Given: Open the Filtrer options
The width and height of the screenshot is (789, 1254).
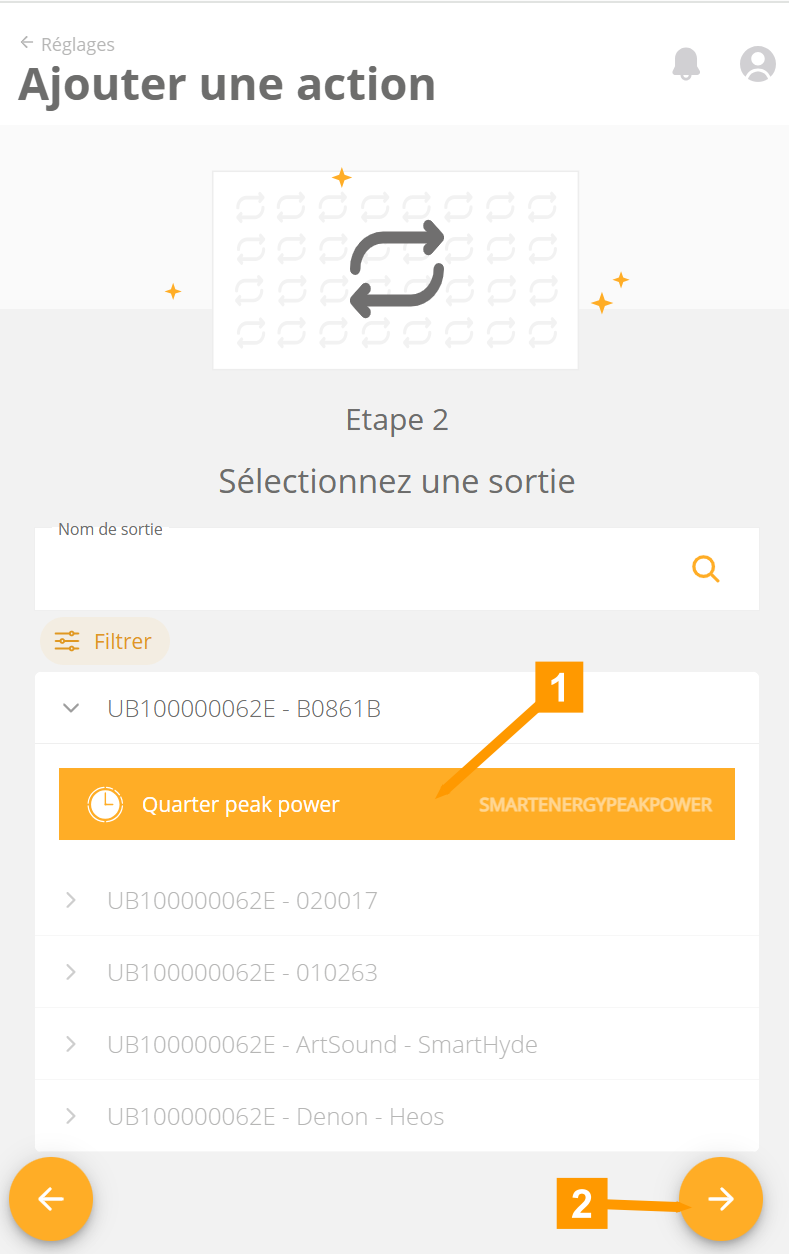Looking at the screenshot, I should coord(122,641).
